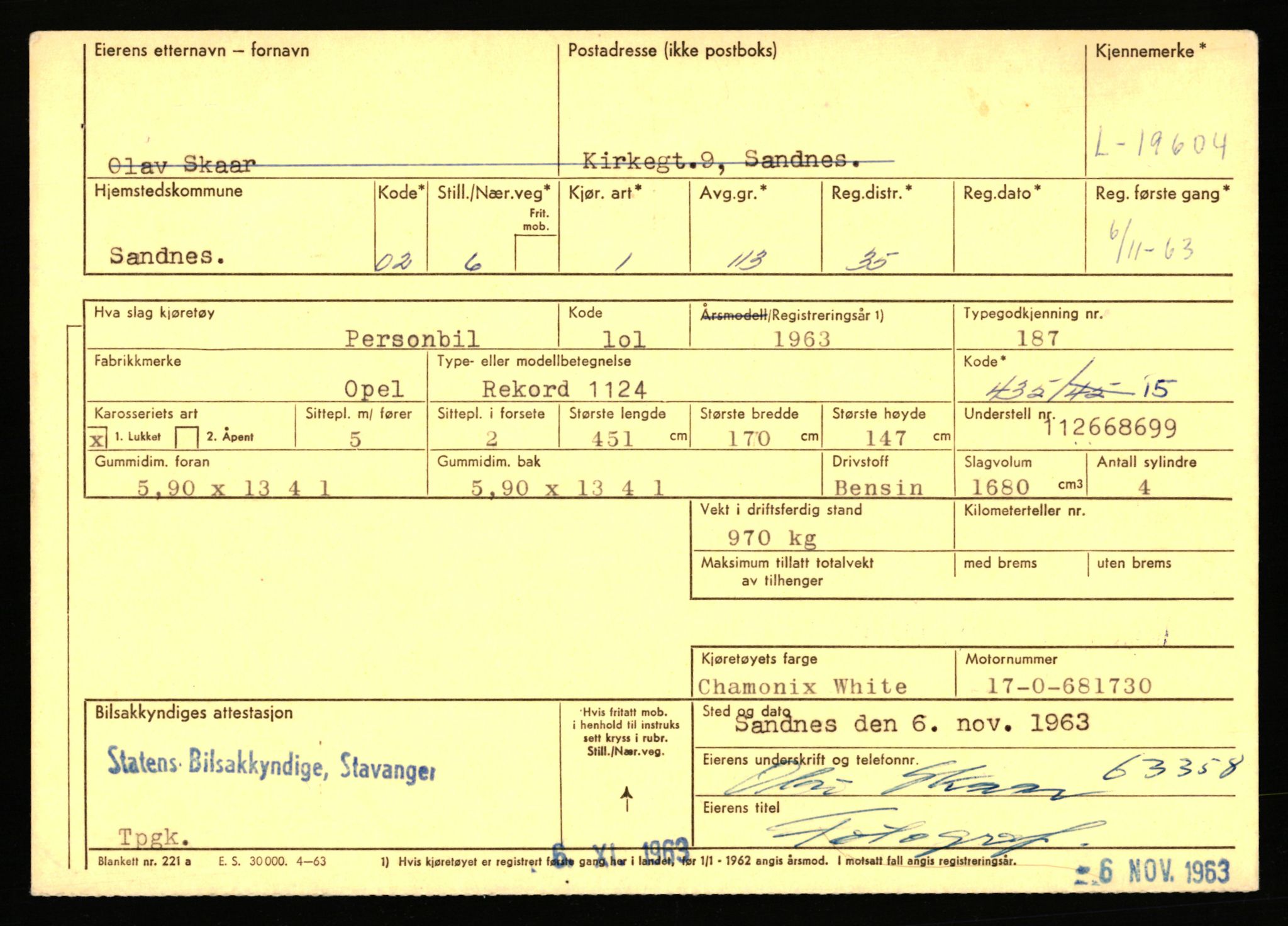
Task: Click the blue date stamp '6 NOV. 1963'
Action: 1152,873
